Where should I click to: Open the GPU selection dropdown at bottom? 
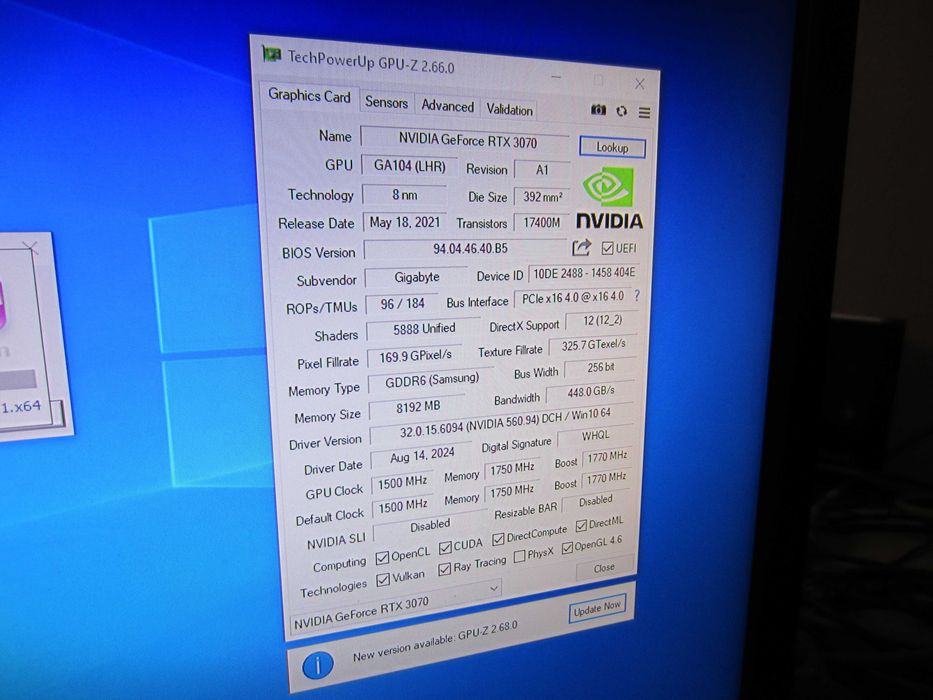pos(396,607)
